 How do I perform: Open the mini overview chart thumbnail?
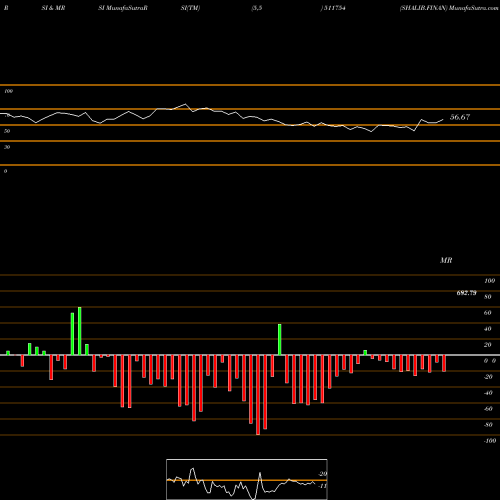[247, 479]
